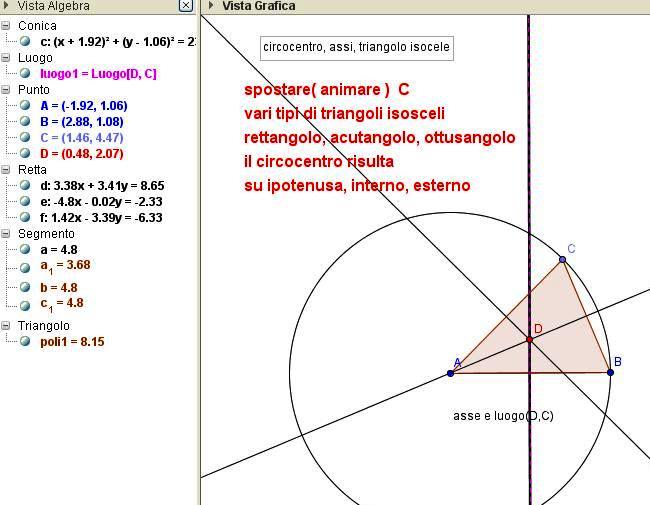Click point B on the graphic view
This screenshot has width=650, height=505.
click(610, 372)
